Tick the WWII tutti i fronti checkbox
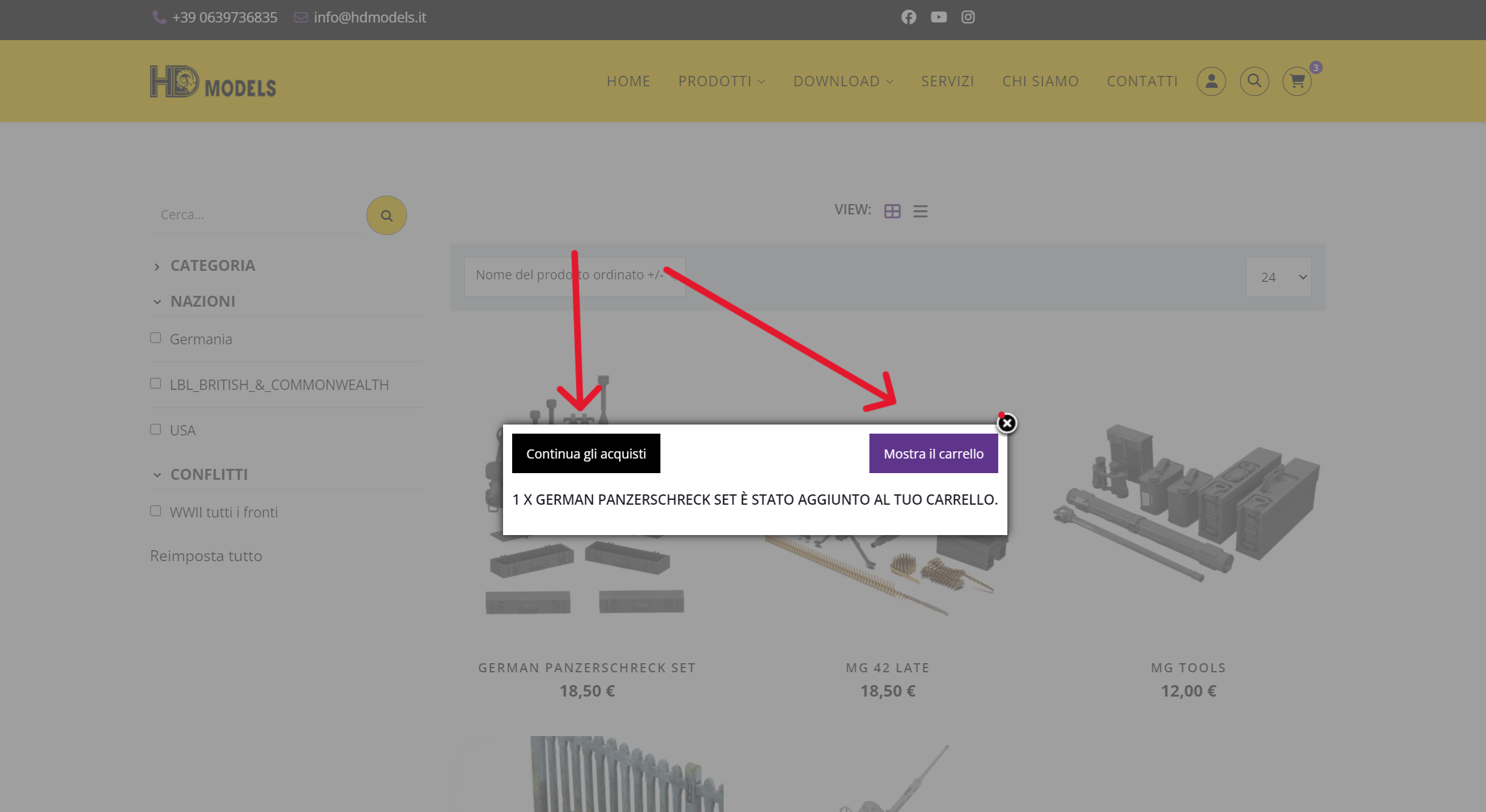This screenshot has height=812, width=1486. 156,511
